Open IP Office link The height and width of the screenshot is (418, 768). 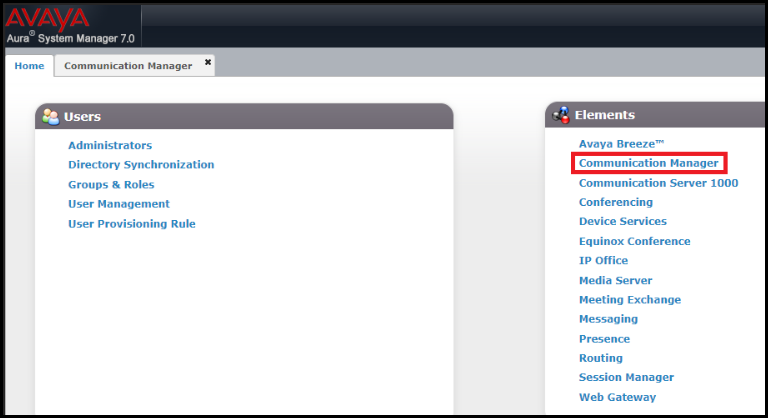click(x=603, y=260)
